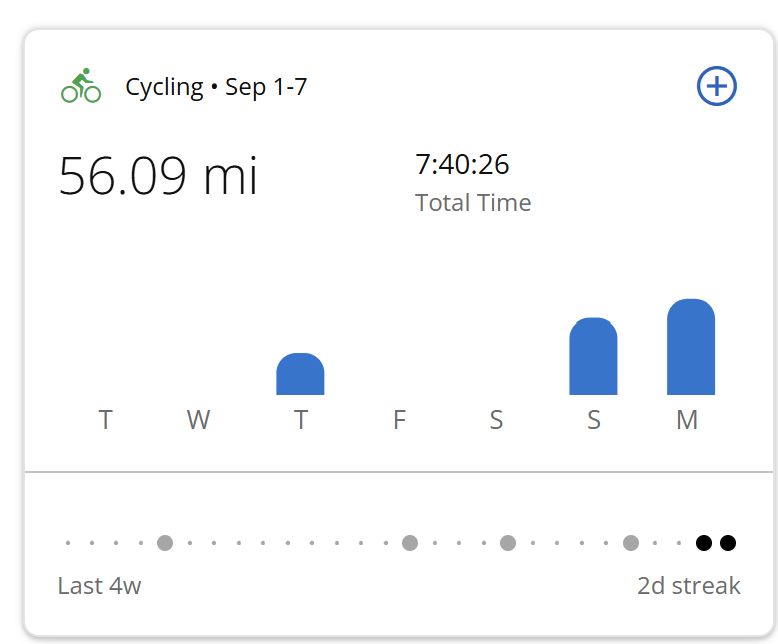Viewport: 778px width, 644px height.
Task: Select Thursday's blue activity bar
Action: click(300, 374)
